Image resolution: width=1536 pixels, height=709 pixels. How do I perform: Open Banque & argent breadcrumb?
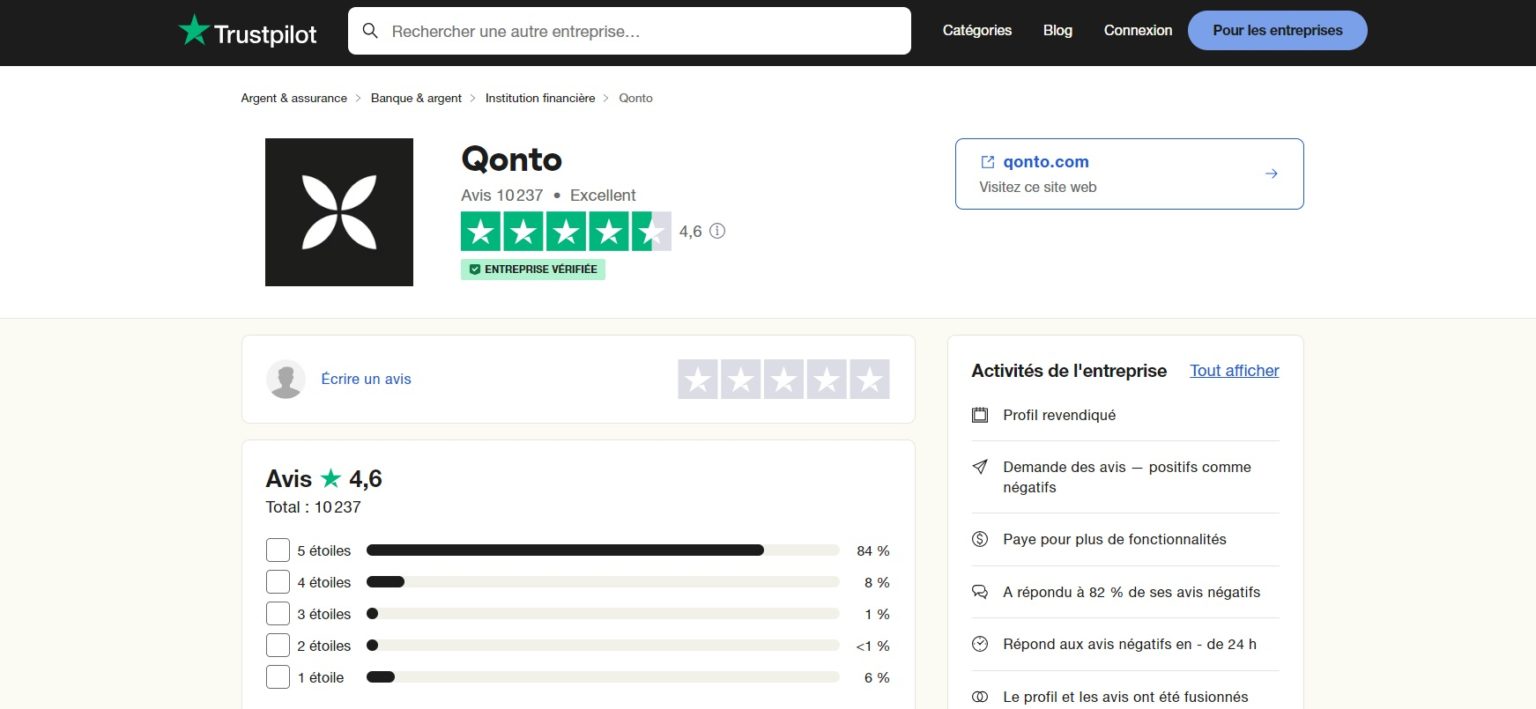pyautogui.click(x=416, y=98)
